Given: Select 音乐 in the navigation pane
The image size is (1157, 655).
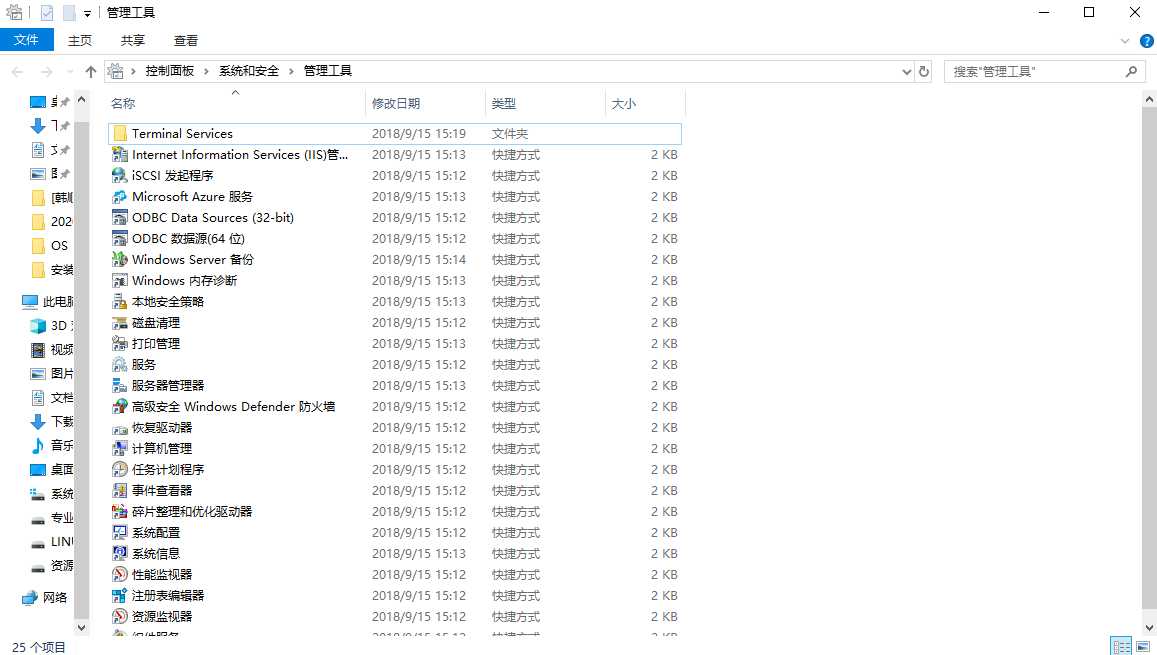Looking at the screenshot, I should pos(52,446).
